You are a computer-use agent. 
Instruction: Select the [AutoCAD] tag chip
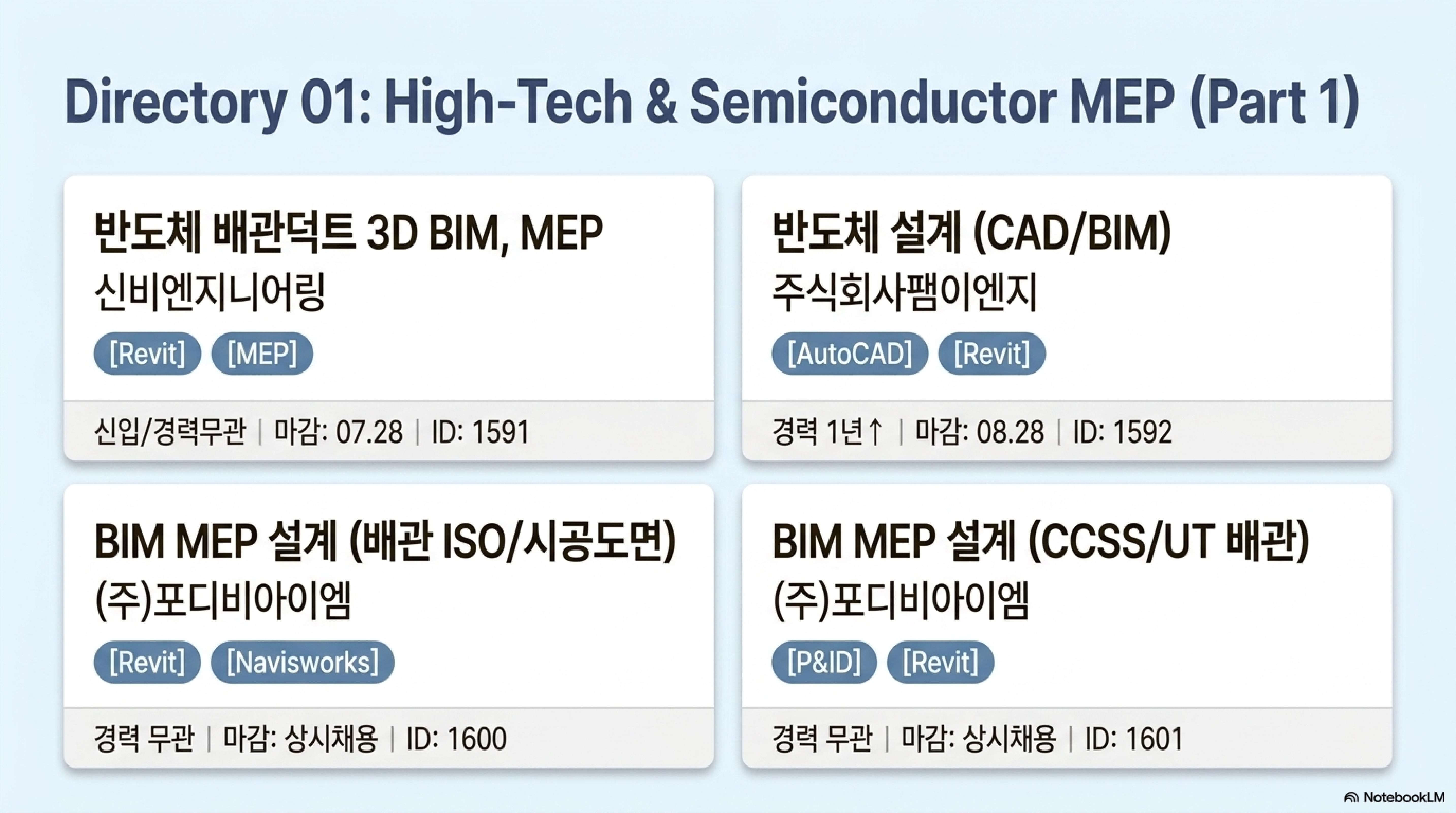point(850,354)
